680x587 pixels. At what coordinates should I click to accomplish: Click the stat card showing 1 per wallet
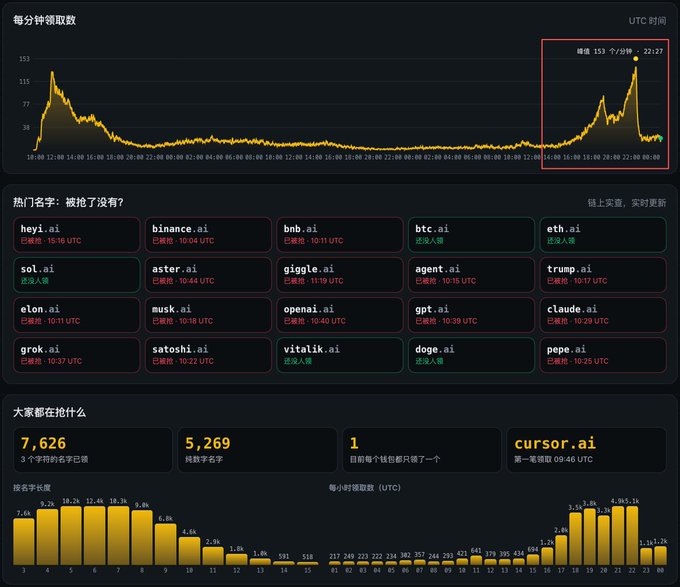click(422, 450)
